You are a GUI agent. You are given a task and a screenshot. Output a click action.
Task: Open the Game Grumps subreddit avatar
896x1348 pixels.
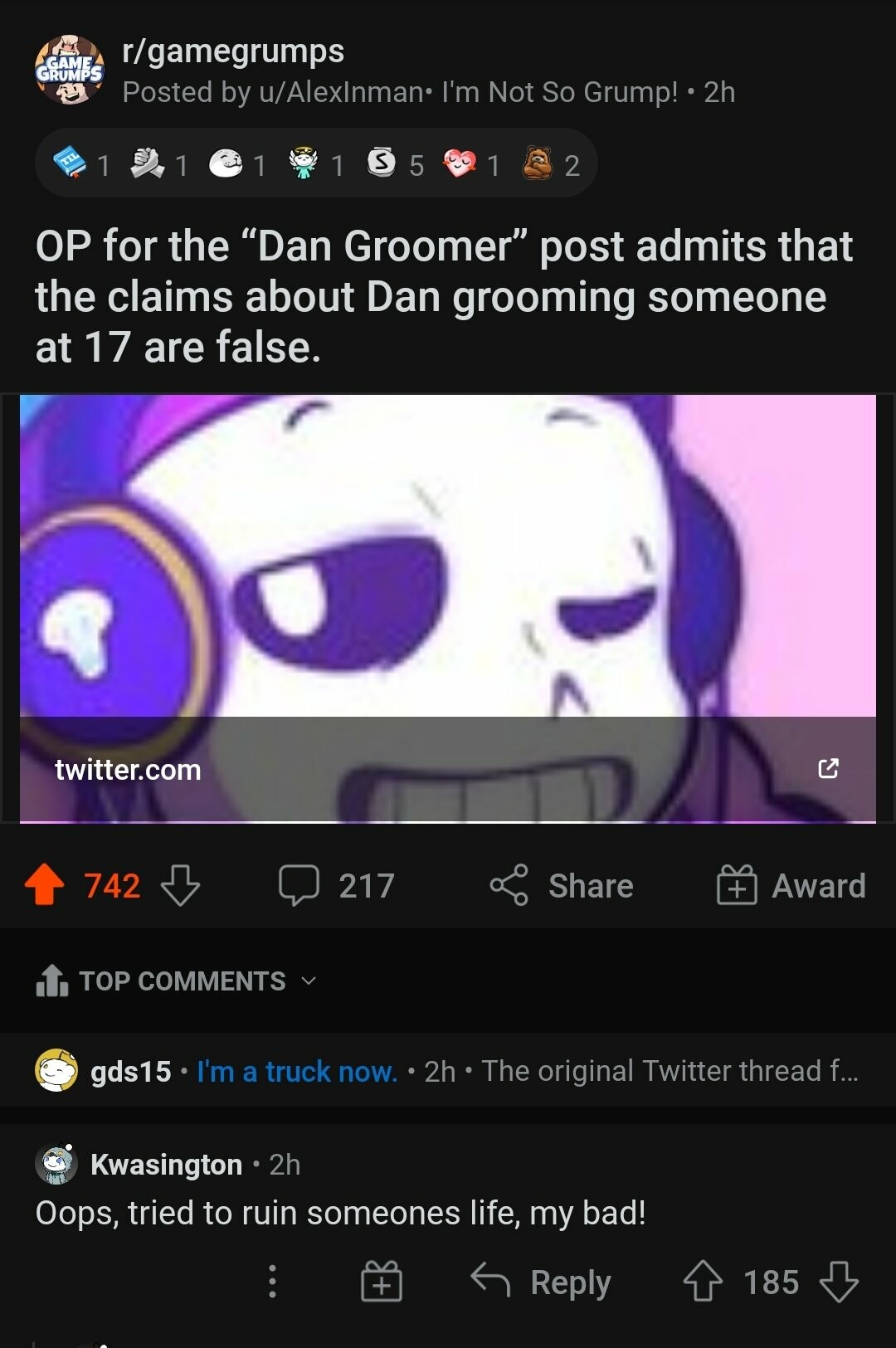[70, 71]
